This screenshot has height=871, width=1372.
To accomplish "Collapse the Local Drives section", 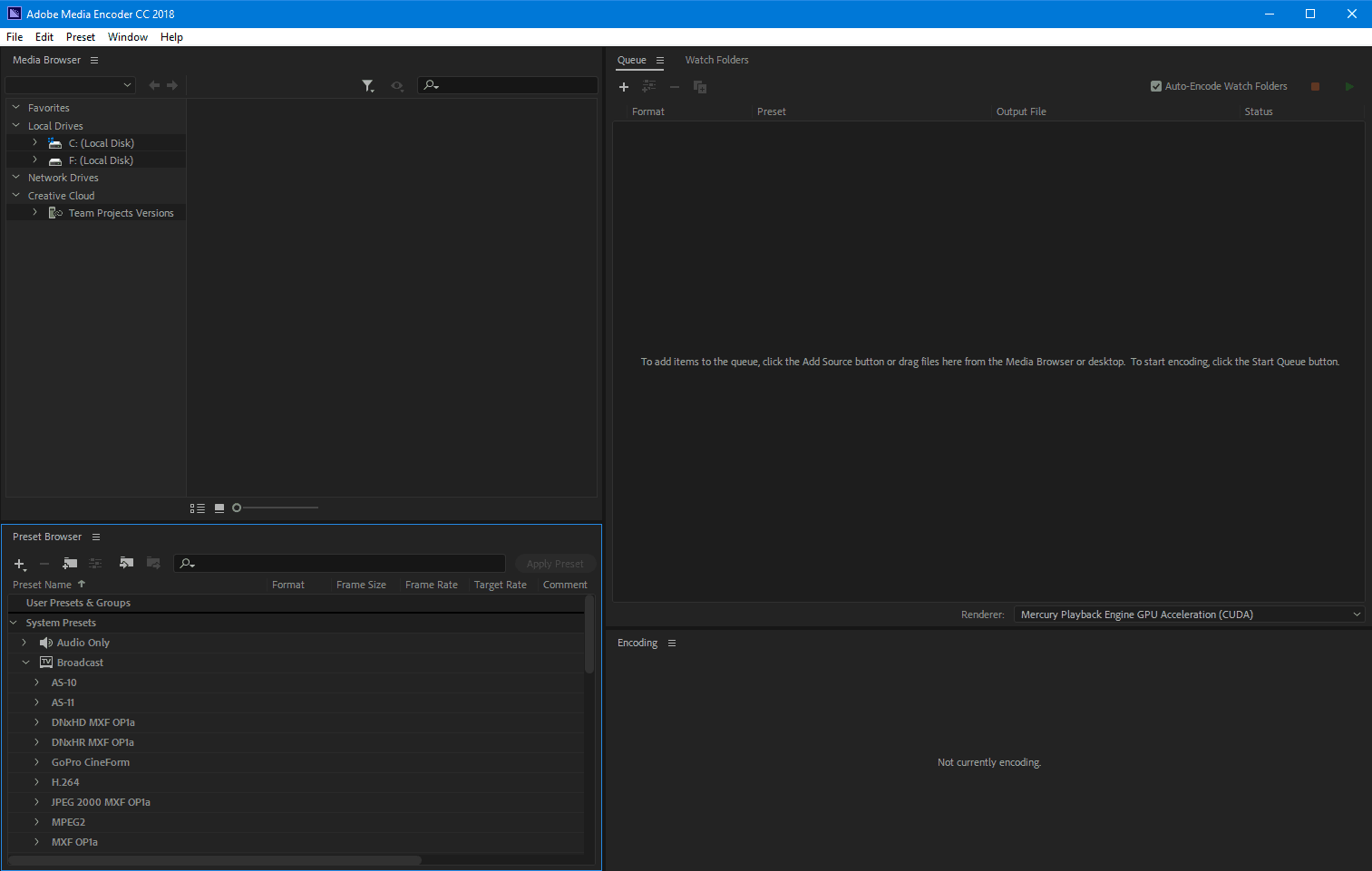I will click(15, 125).
